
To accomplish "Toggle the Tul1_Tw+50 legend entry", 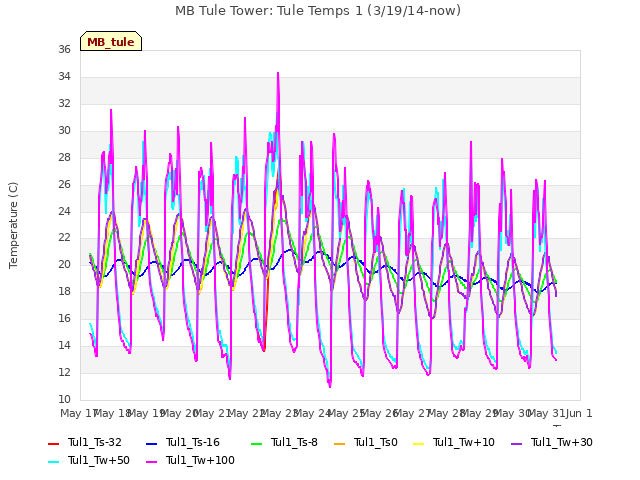I will [x=89, y=460].
